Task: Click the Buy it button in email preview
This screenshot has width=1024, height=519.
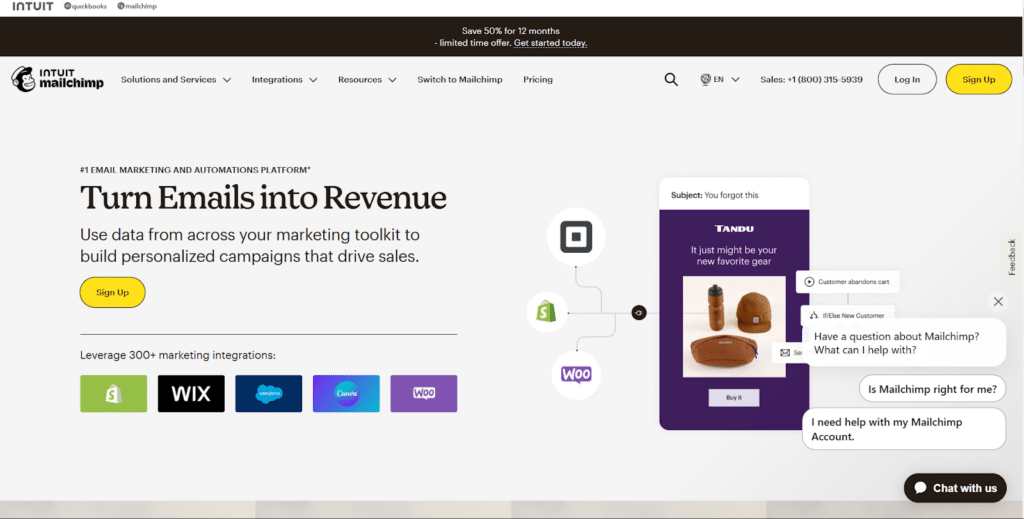Action: (733, 398)
